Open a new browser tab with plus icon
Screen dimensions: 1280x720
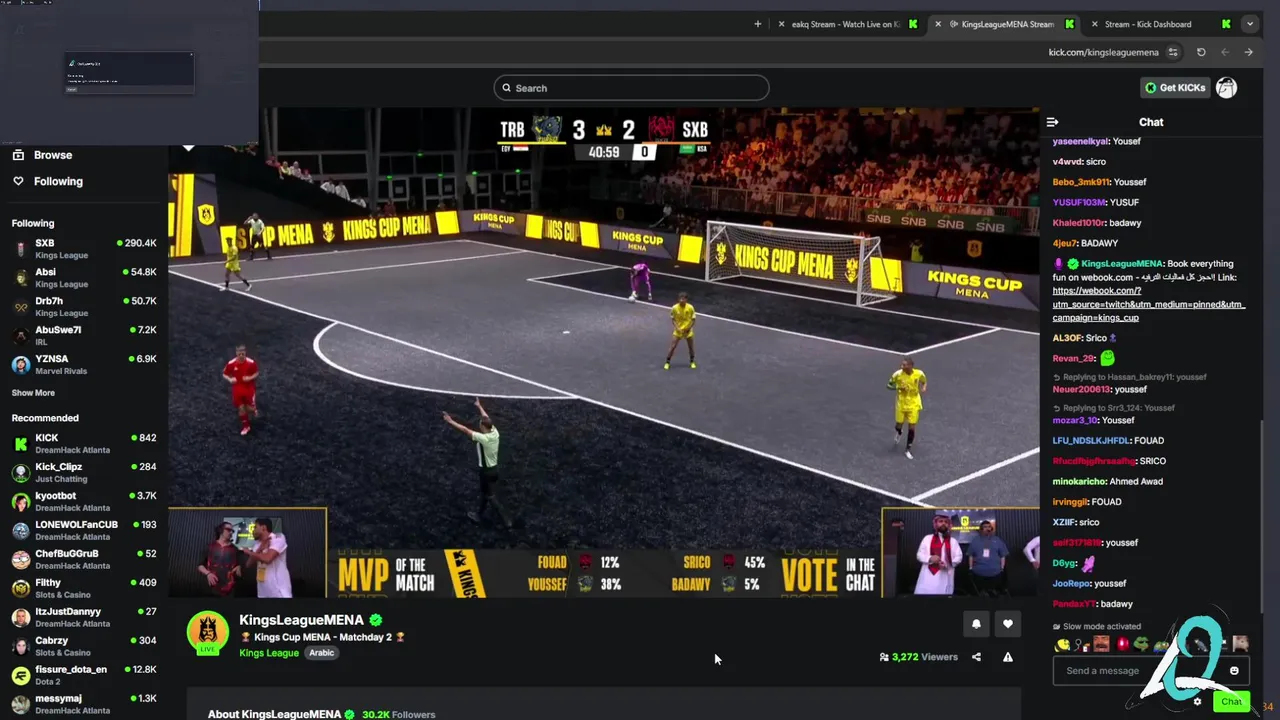click(x=757, y=24)
